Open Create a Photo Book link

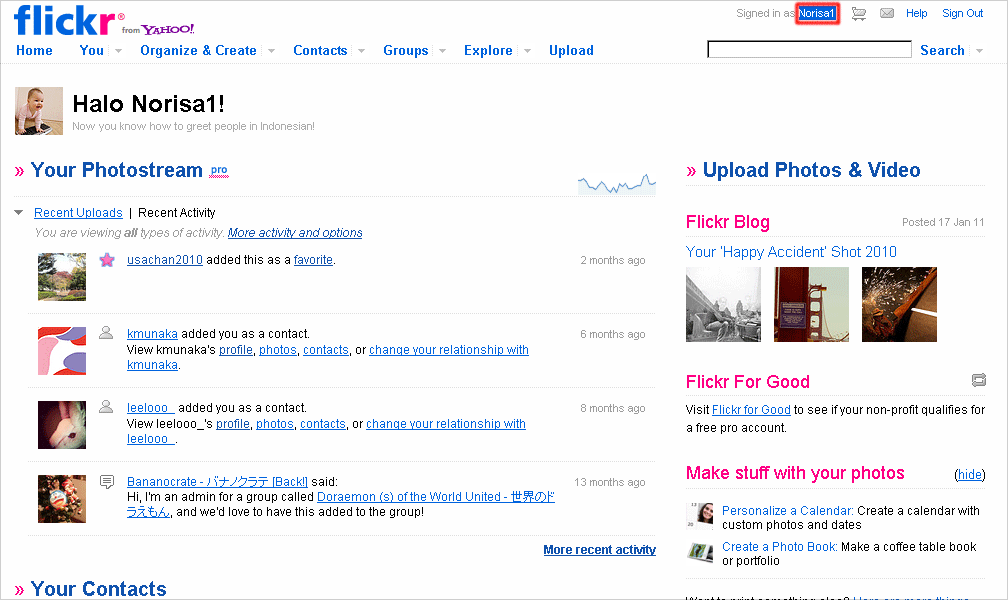coord(779,546)
